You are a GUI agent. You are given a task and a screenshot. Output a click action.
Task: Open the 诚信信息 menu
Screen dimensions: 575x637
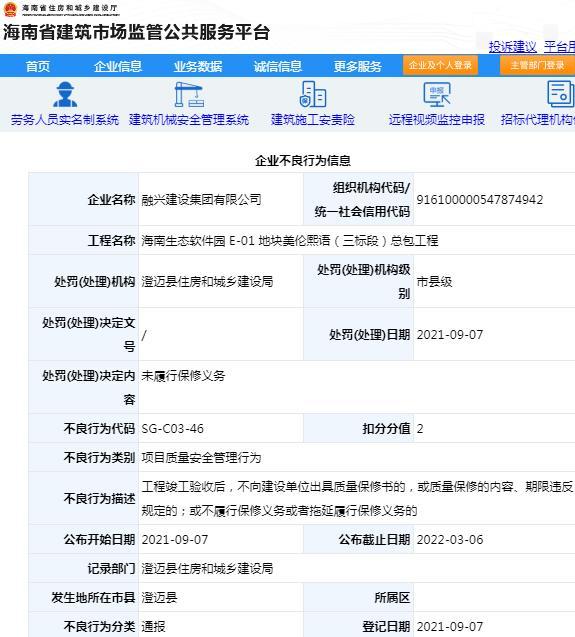[x=278, y=66]
